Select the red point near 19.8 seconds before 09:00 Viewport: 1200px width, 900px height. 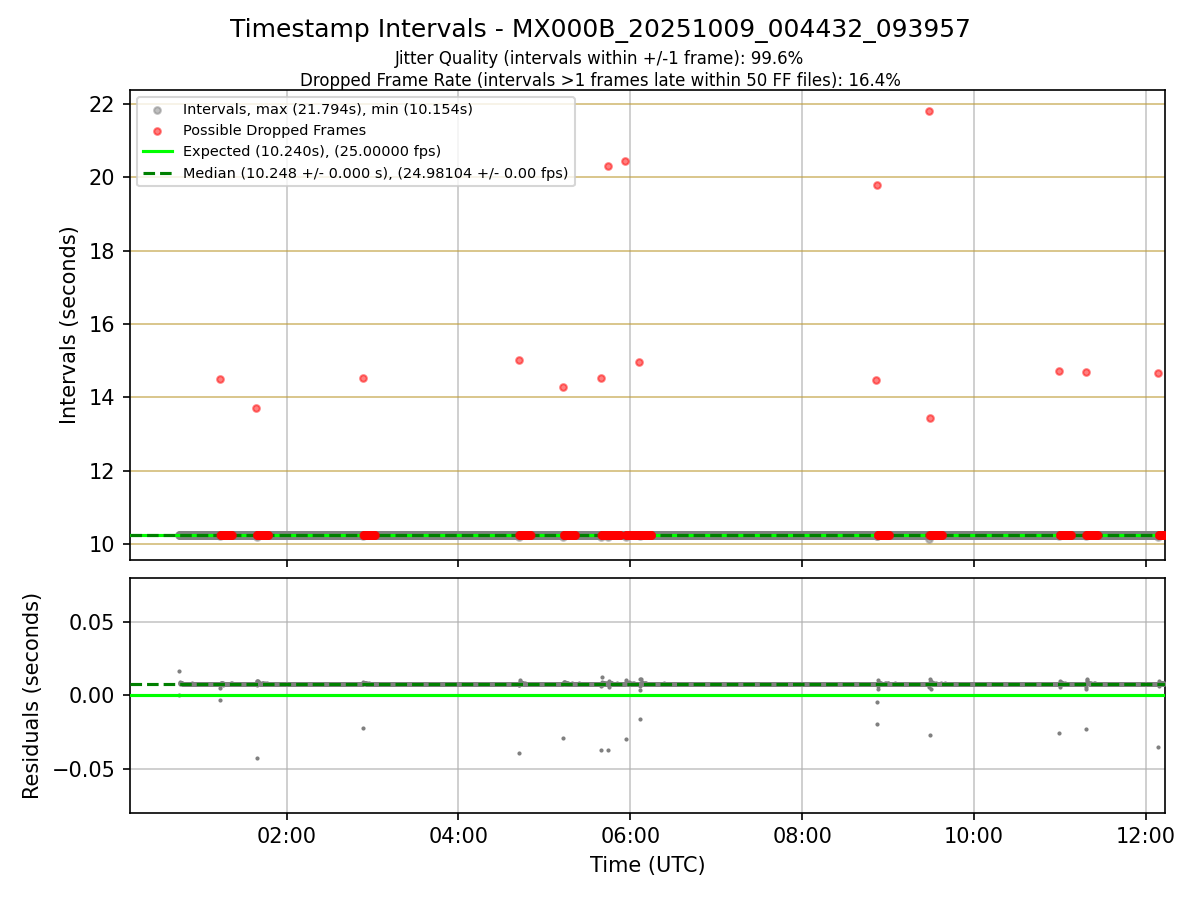(x=877, y=185)
